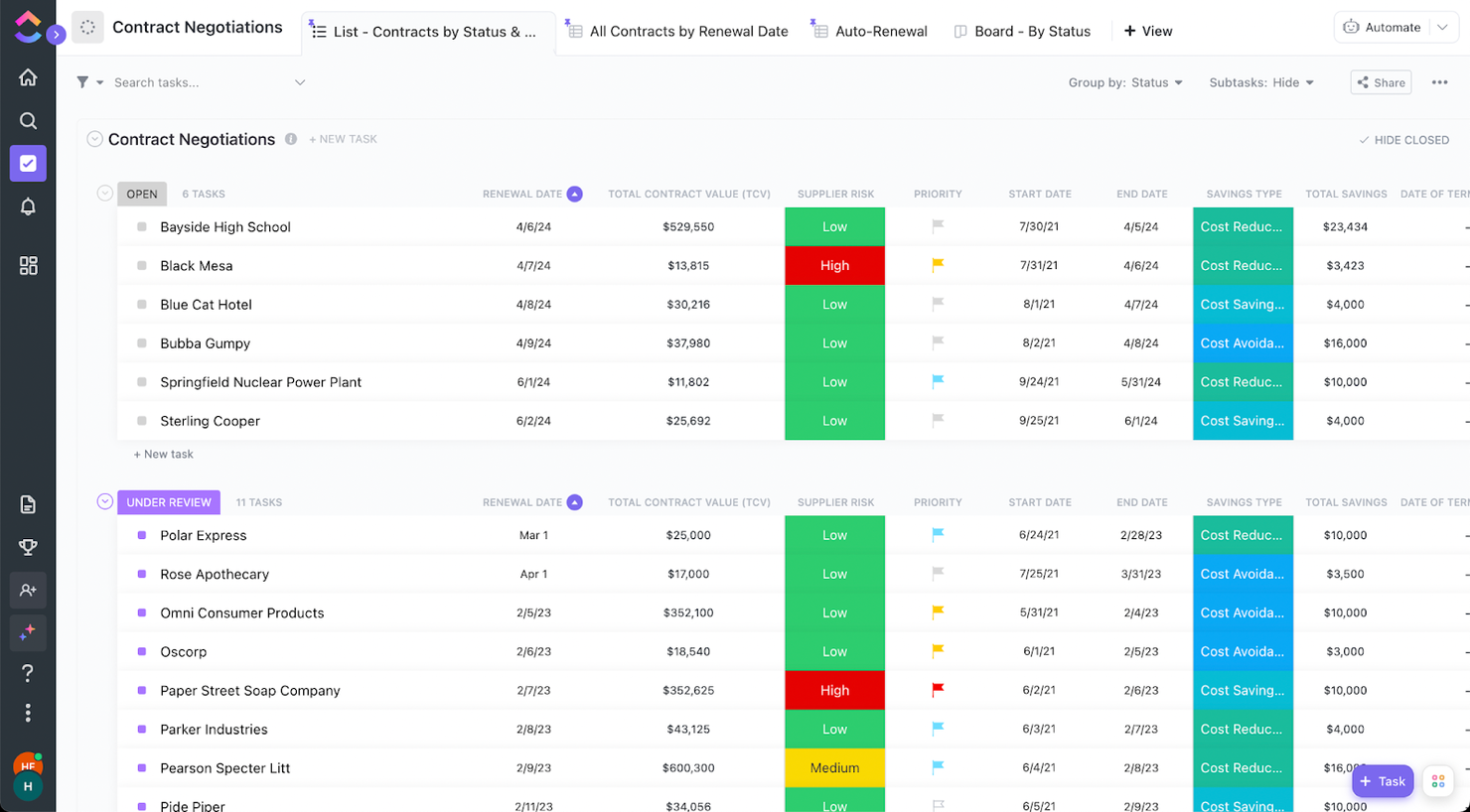Image resolution: width=1470 pixels, height=812 pixels.
Task: Open the Docs page icon in sidebar
Action: coord(28,504)
